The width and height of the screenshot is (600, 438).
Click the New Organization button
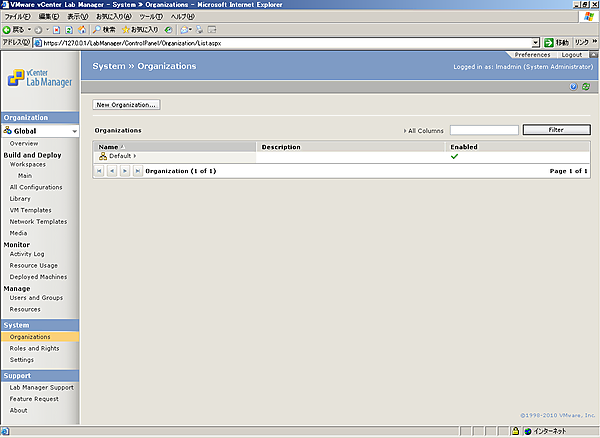[x=126, y=104]
